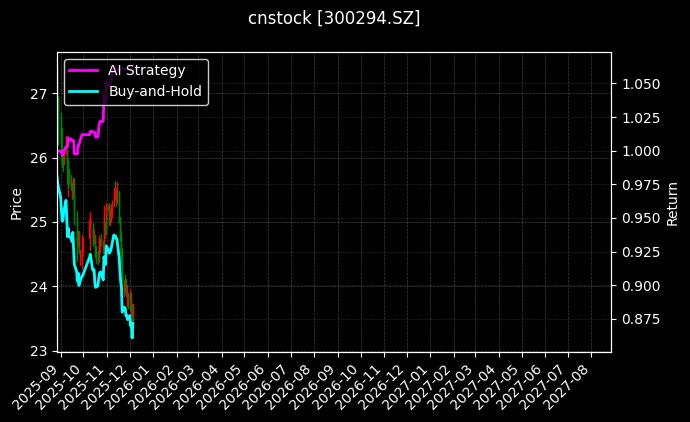Image resolution: width=690 pixels, height=422 pixels.
Task: Click the 23 price tick label
Action: [x=39, y=351]
